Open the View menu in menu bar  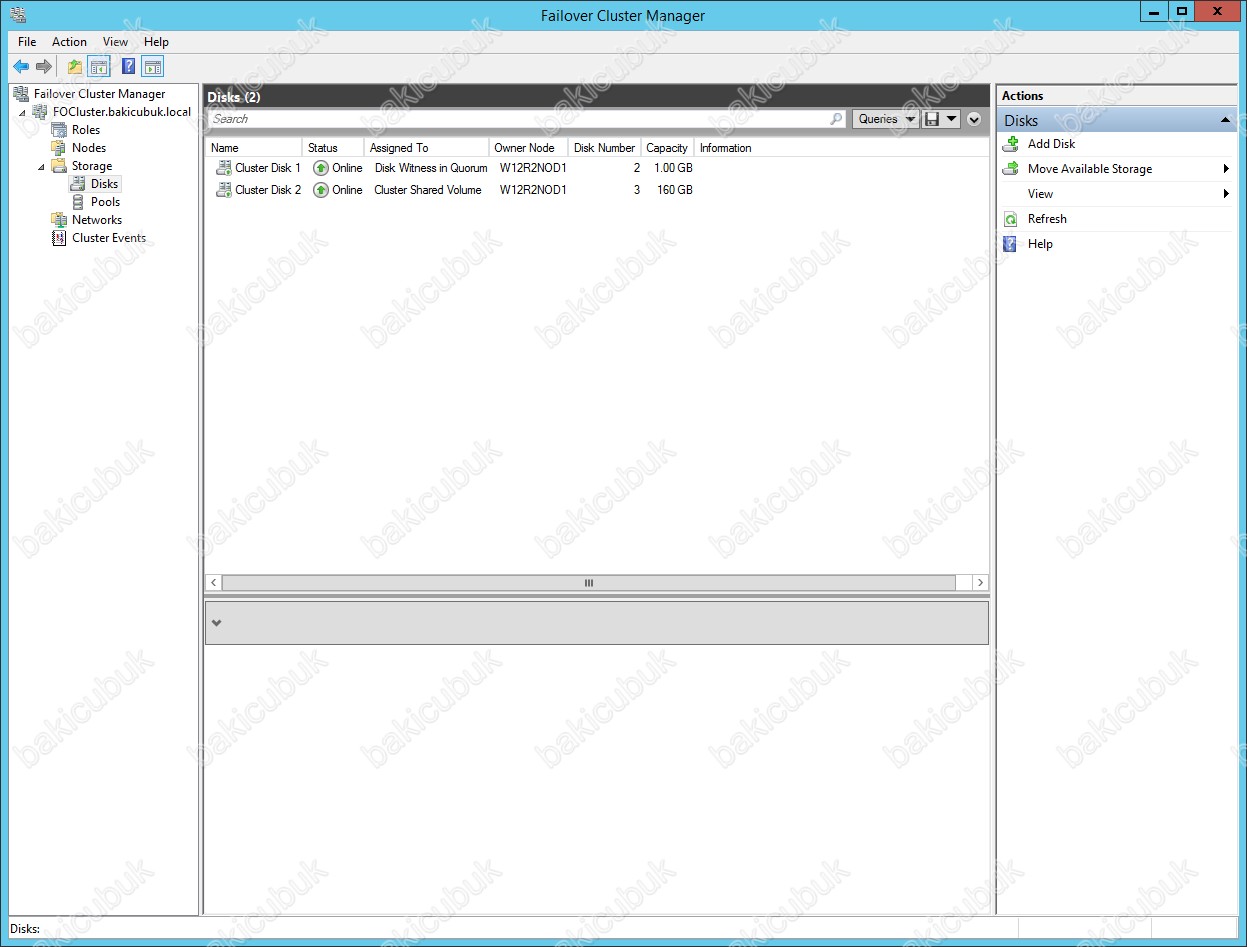coord(115,42)
